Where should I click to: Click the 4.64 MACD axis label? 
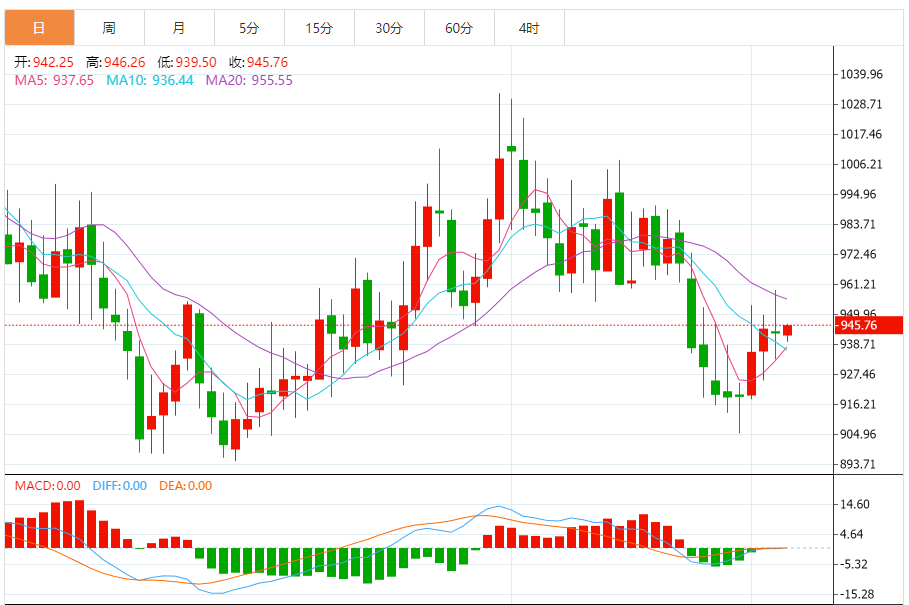852,534
